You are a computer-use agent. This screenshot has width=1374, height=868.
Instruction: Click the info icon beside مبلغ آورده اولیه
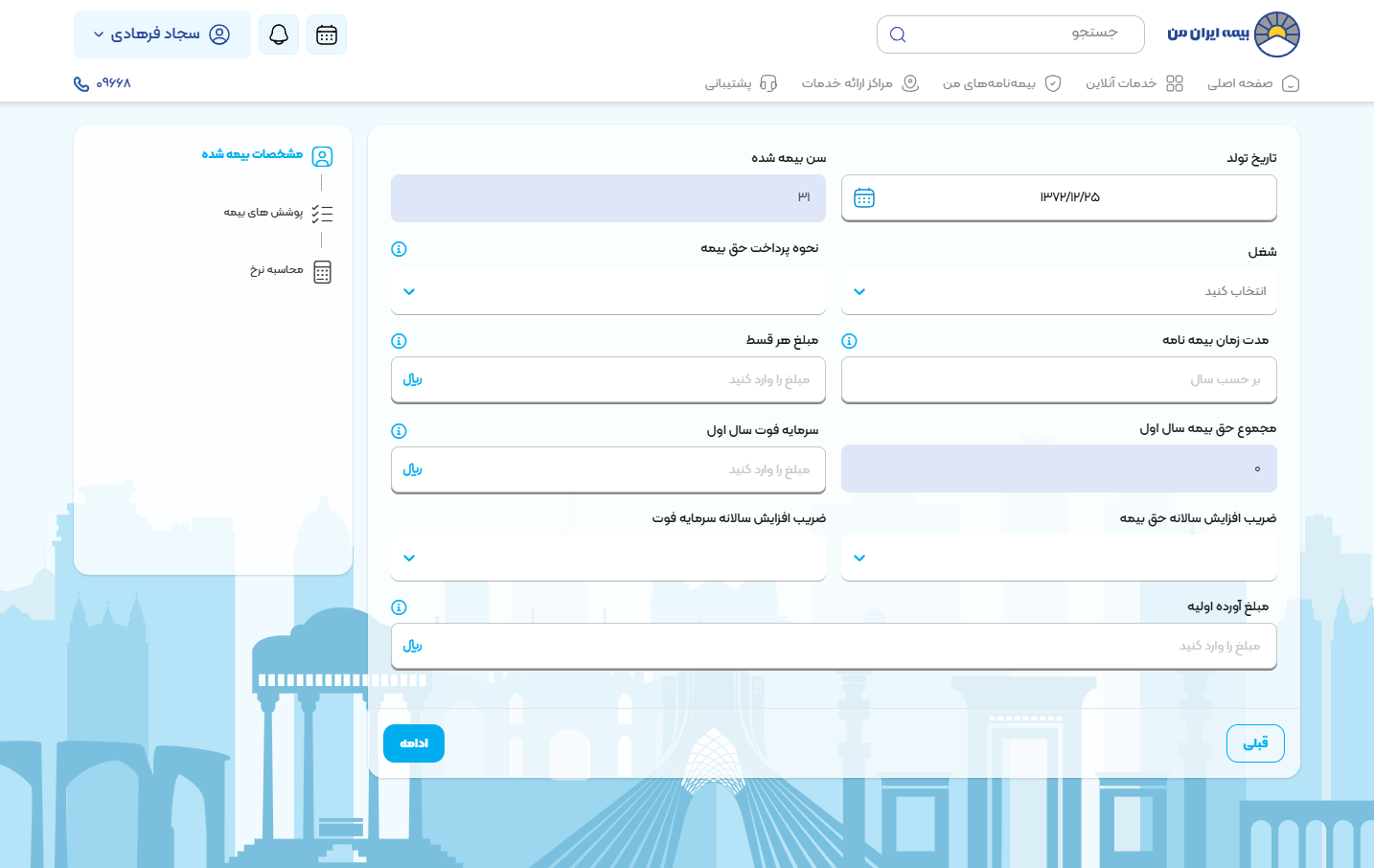400,606
